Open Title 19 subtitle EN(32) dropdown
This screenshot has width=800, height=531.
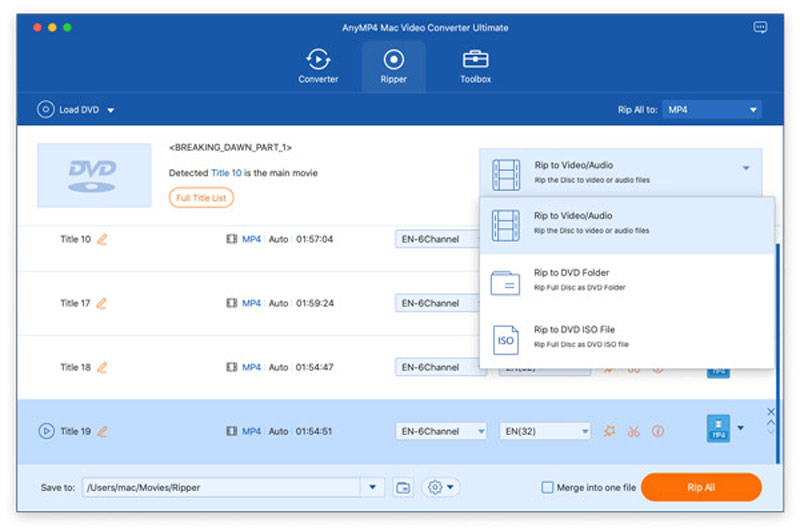tap(545, 431)
